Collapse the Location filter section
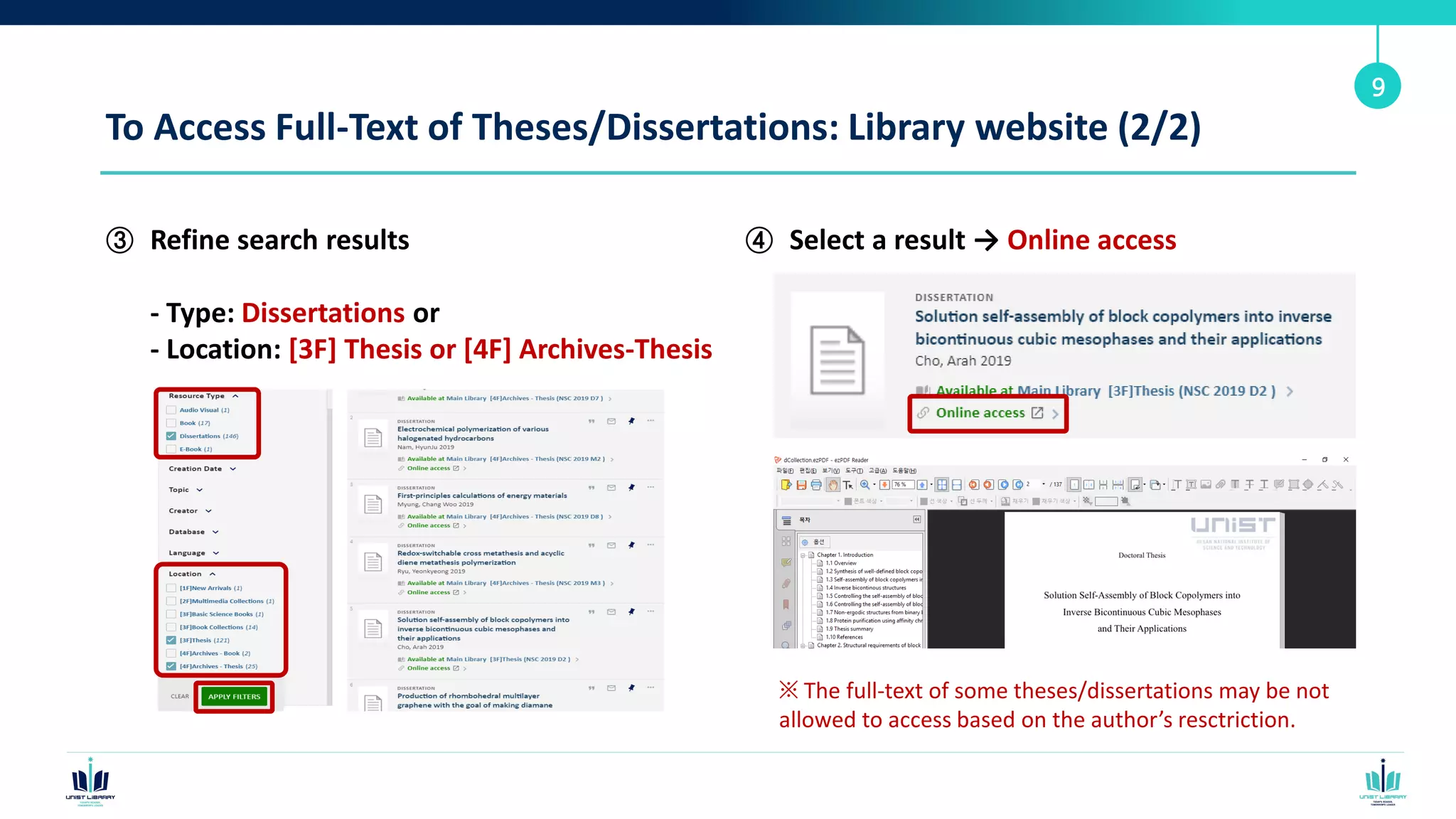This screenshot has width=1456, height=819. click(x=213, y=574)
